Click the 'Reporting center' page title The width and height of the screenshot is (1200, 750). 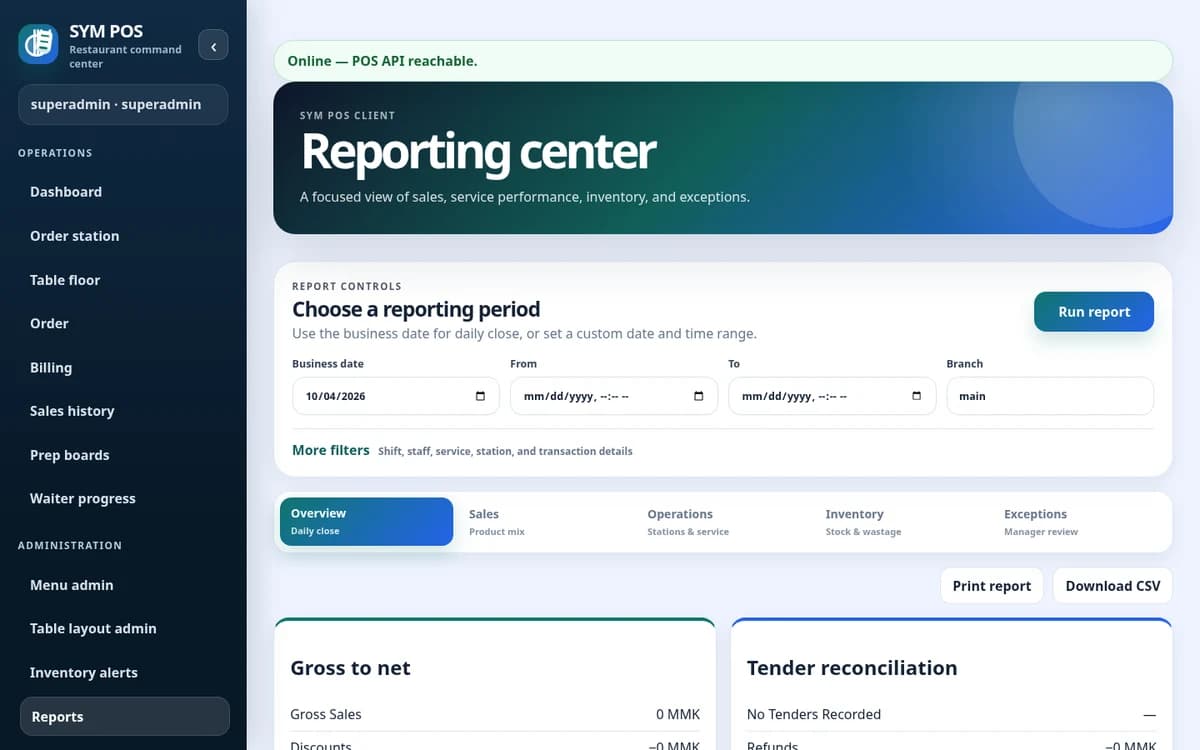click(478, 152)
